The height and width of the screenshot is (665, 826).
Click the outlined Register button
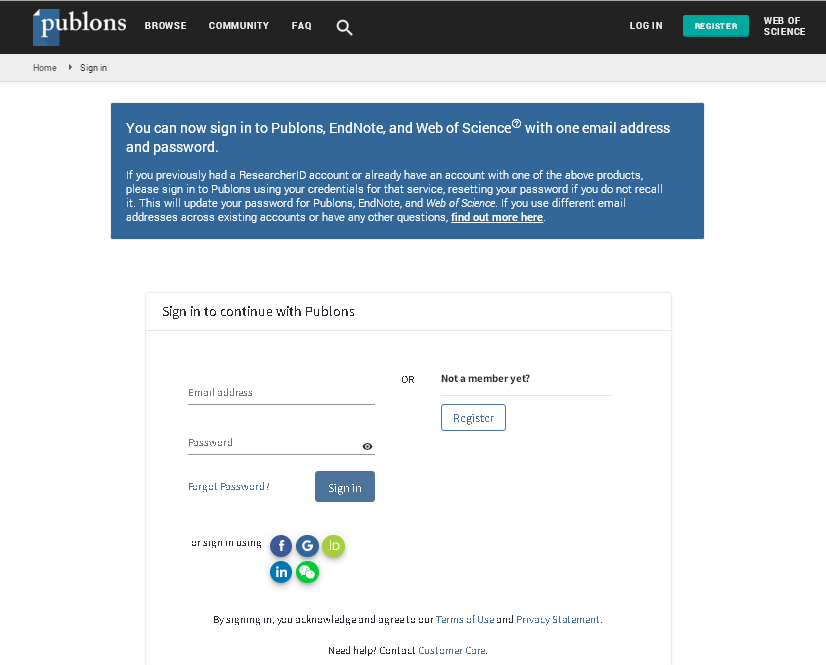click(473, 417)
